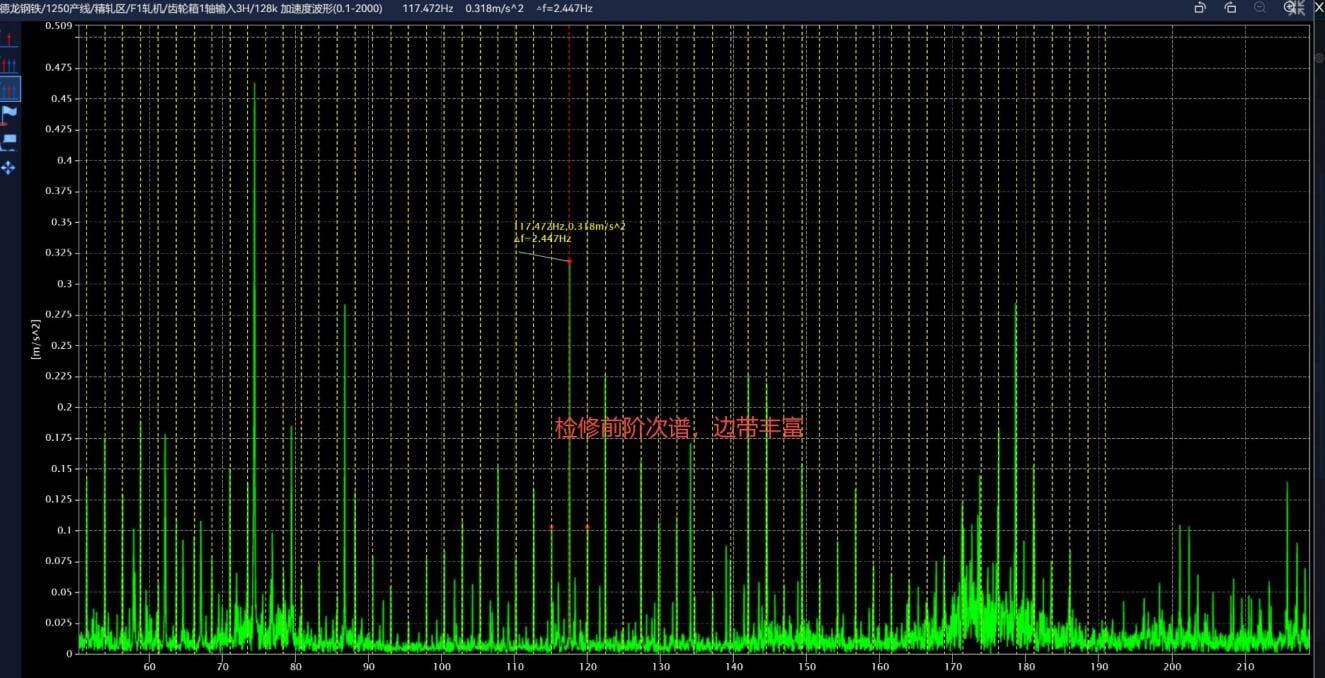Select the single-cursor tool in left toolbar
This screenshot has width=1325, height=678.
point(10,39)
